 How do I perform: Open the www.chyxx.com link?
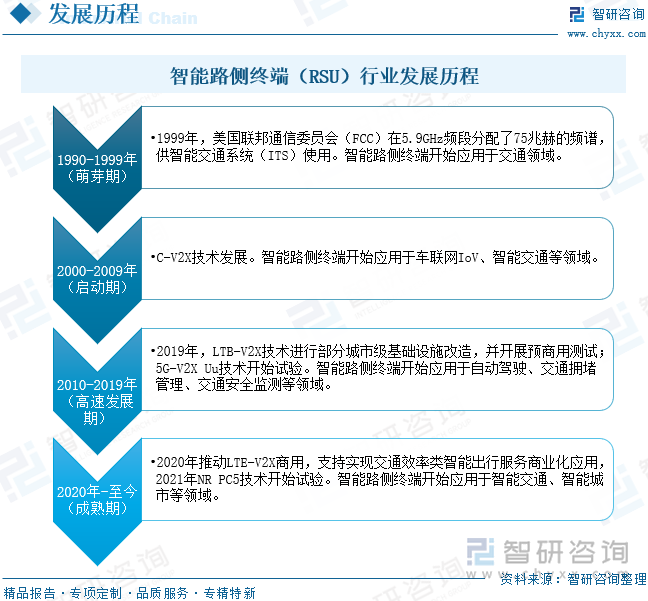[x=606, y=33]
